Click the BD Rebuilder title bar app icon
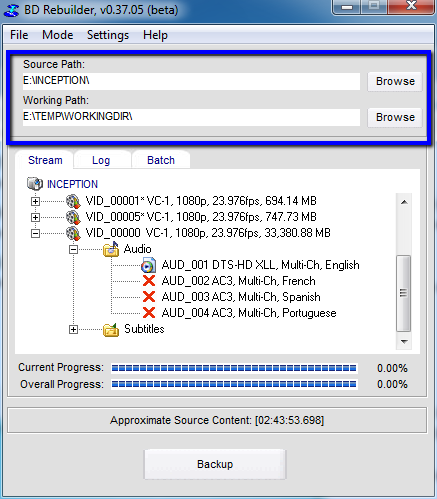 pos(11,9)
